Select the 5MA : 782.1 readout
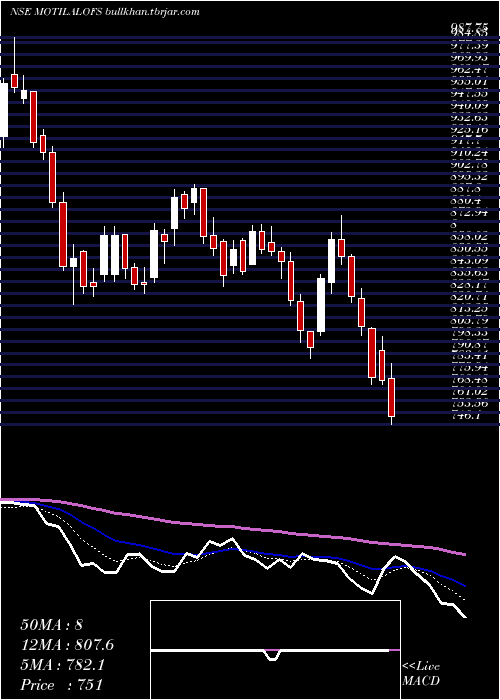The image size is (500, 700). point(62,665)
